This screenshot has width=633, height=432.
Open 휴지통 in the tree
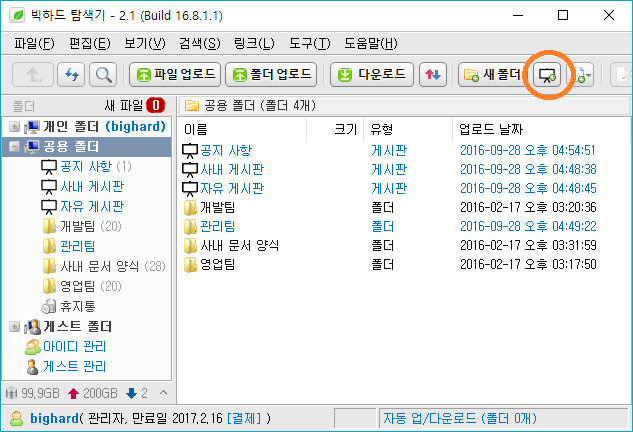click(78, 306)
